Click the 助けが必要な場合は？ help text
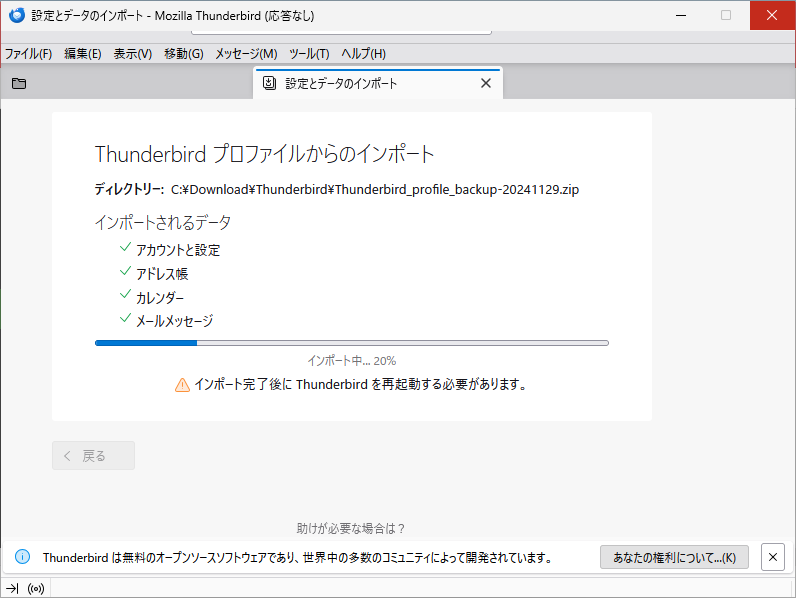 (351, 528)
